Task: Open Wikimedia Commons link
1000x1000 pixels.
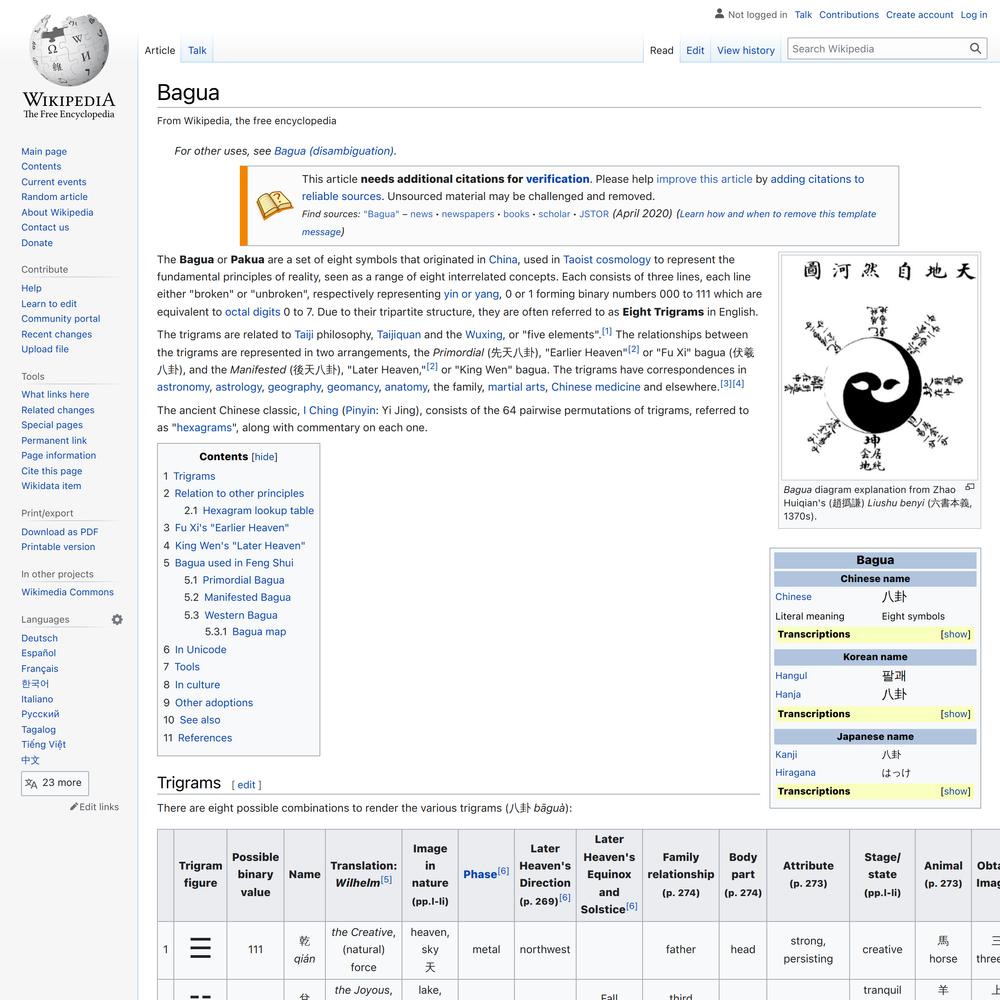Action: pyautogui.click(x=67, y=592)
